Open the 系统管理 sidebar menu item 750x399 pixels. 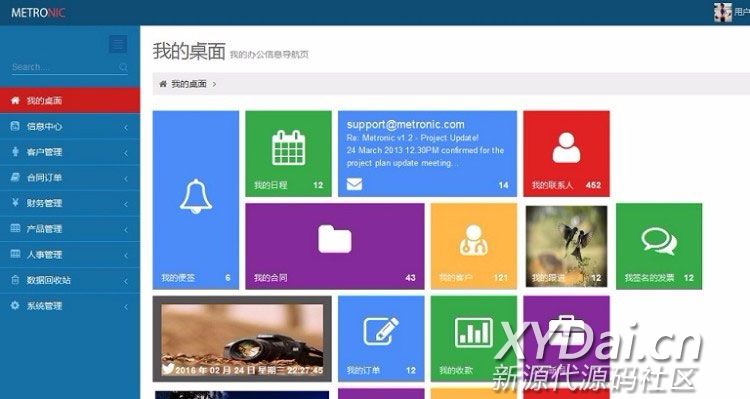pos(70,306)
